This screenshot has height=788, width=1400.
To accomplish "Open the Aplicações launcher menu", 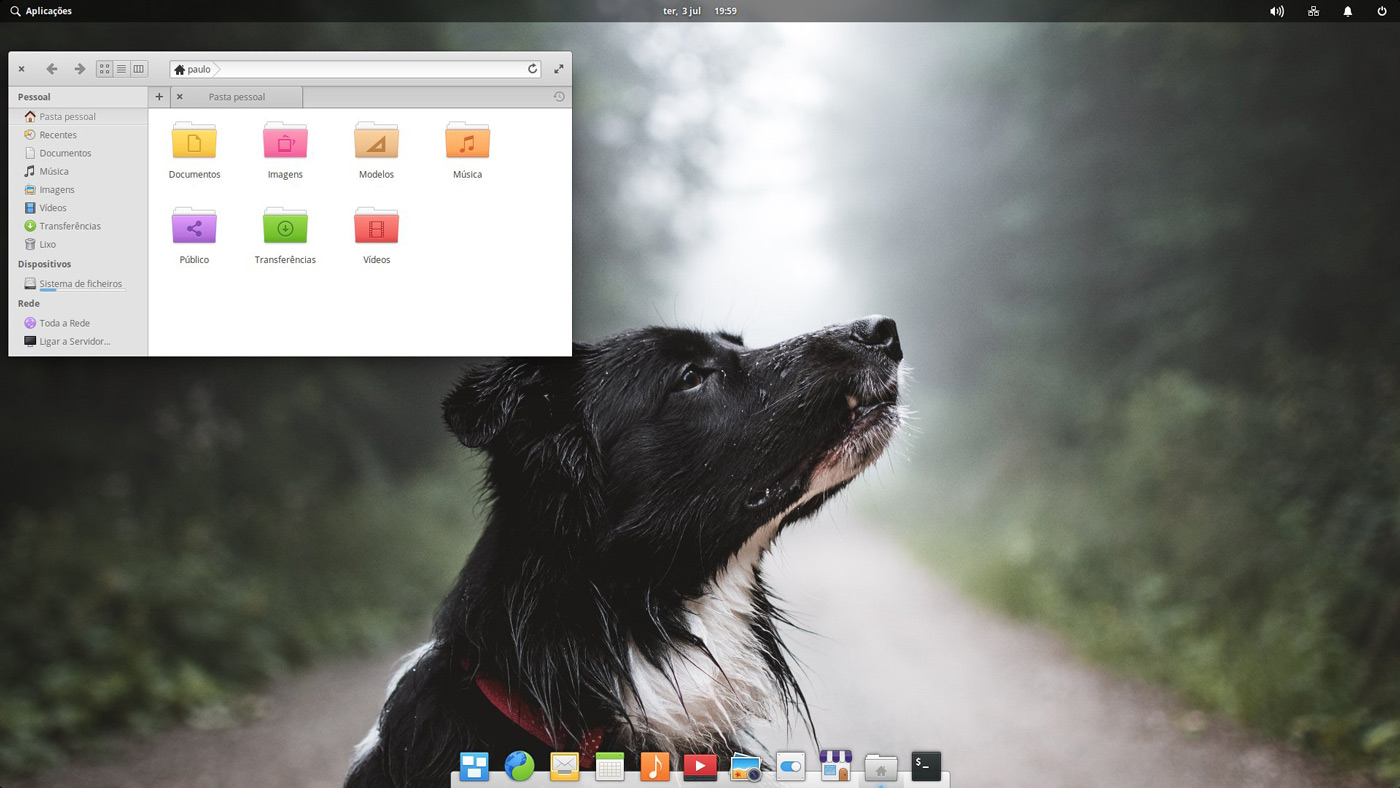I will pyautogui.click(x=41, y=11).
